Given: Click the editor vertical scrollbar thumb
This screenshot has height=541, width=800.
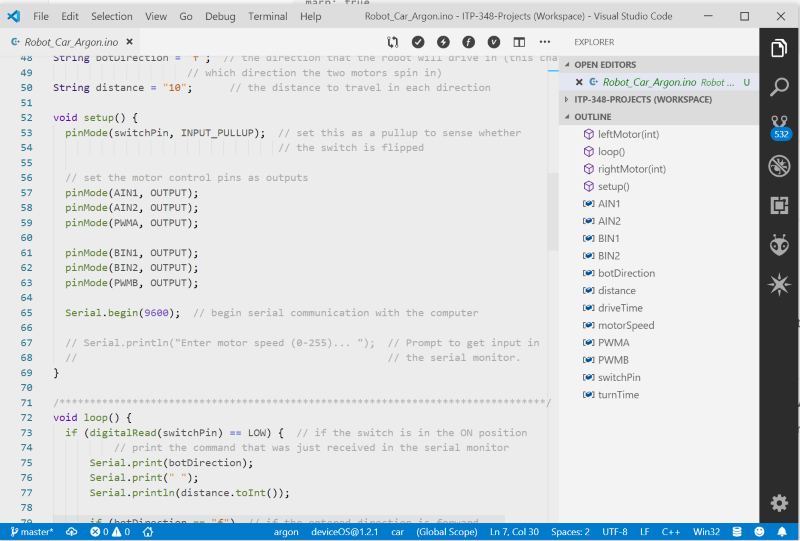Looking at the screenshot, I should [x=553, y=212].
